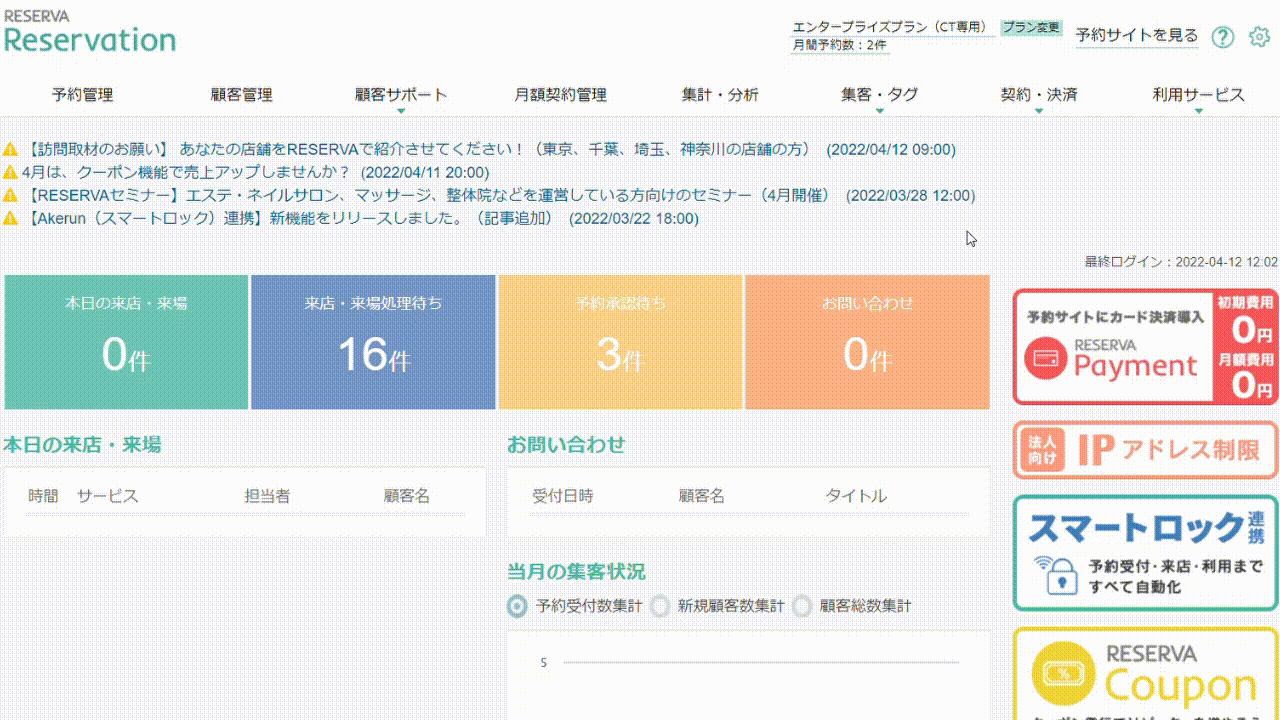Screen dimensions: 1280x720
Task: Open the Akerun スマートロック連携 announcement
Action: 362,218
